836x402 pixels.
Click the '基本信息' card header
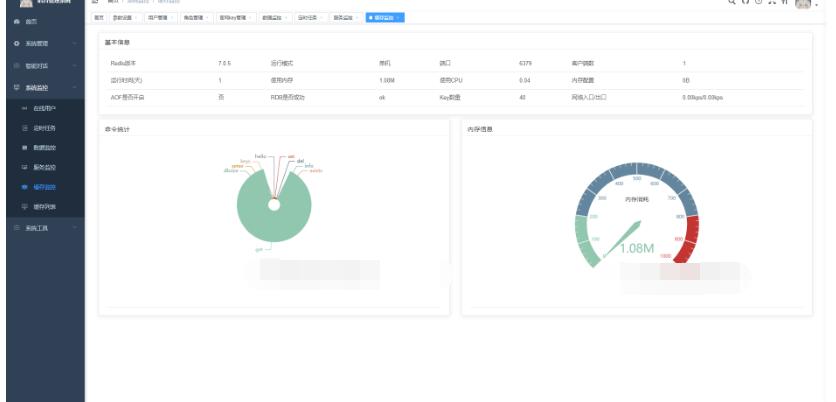point(117,42)
